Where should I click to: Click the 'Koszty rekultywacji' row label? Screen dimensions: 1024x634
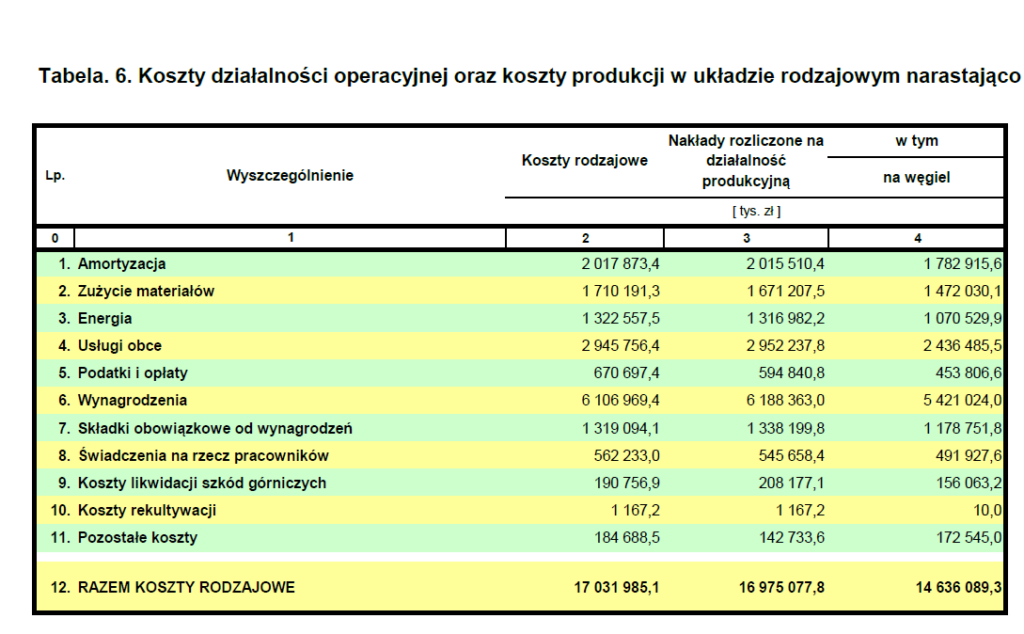pyautogui.click(x=147, y=511)
